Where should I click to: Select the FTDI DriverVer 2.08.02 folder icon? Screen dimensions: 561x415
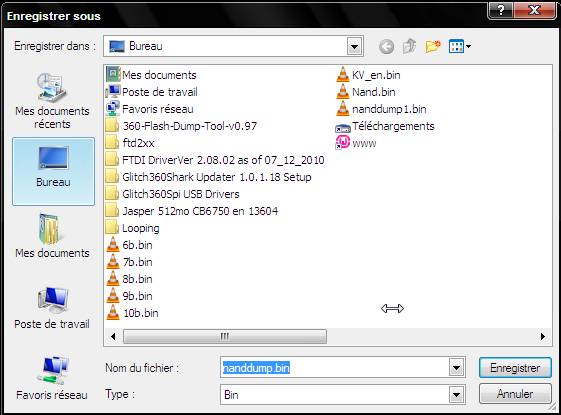[112, 160]
